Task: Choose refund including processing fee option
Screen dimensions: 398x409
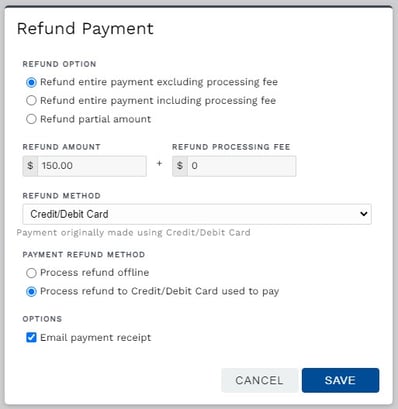Action: pyautogui.click(x=31, y=100)
